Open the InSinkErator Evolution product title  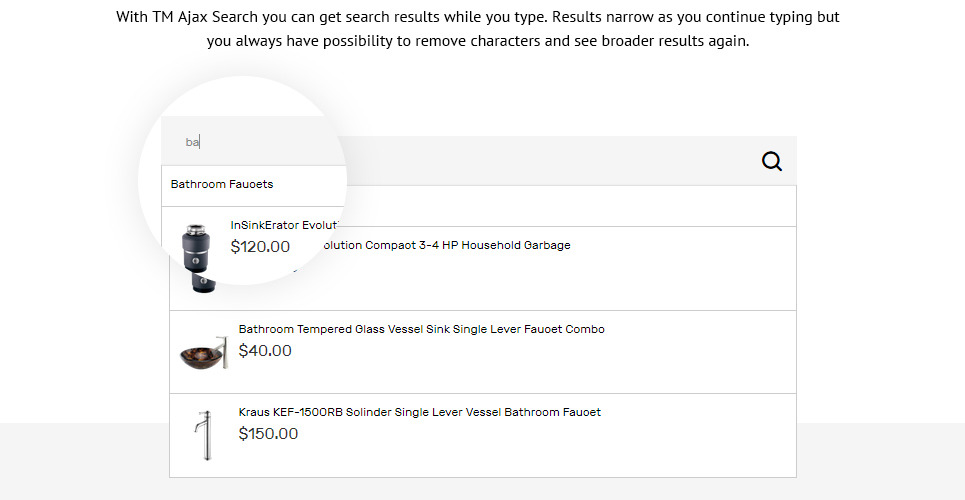286,226
